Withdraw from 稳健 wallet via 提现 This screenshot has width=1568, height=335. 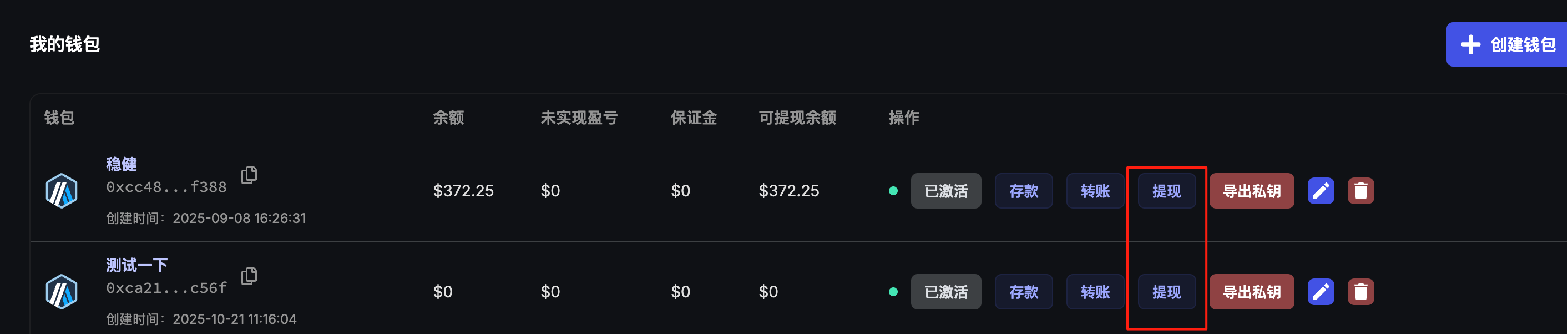pyautogui.click(x=1166, y=191)
